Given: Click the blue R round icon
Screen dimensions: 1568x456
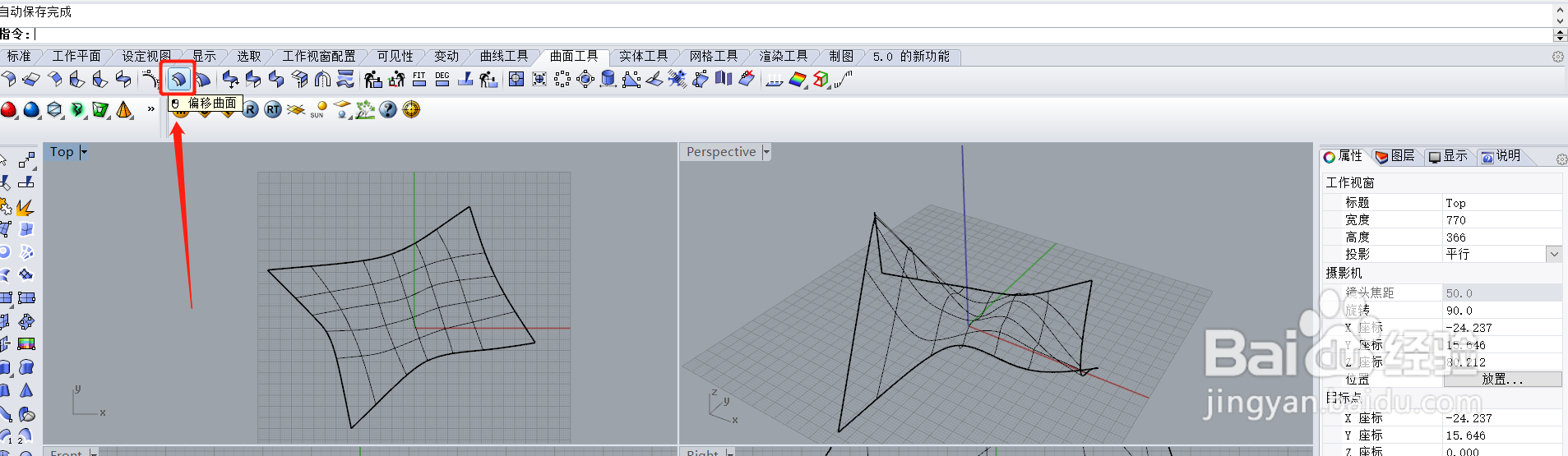Looking at the screenshot, I should click(x=250, y=109).
